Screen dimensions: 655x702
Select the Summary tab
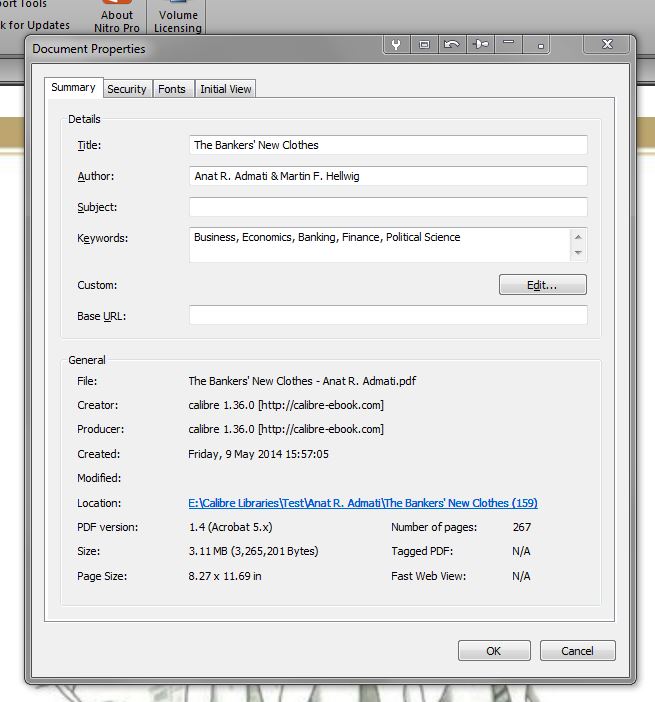point(73,87)
